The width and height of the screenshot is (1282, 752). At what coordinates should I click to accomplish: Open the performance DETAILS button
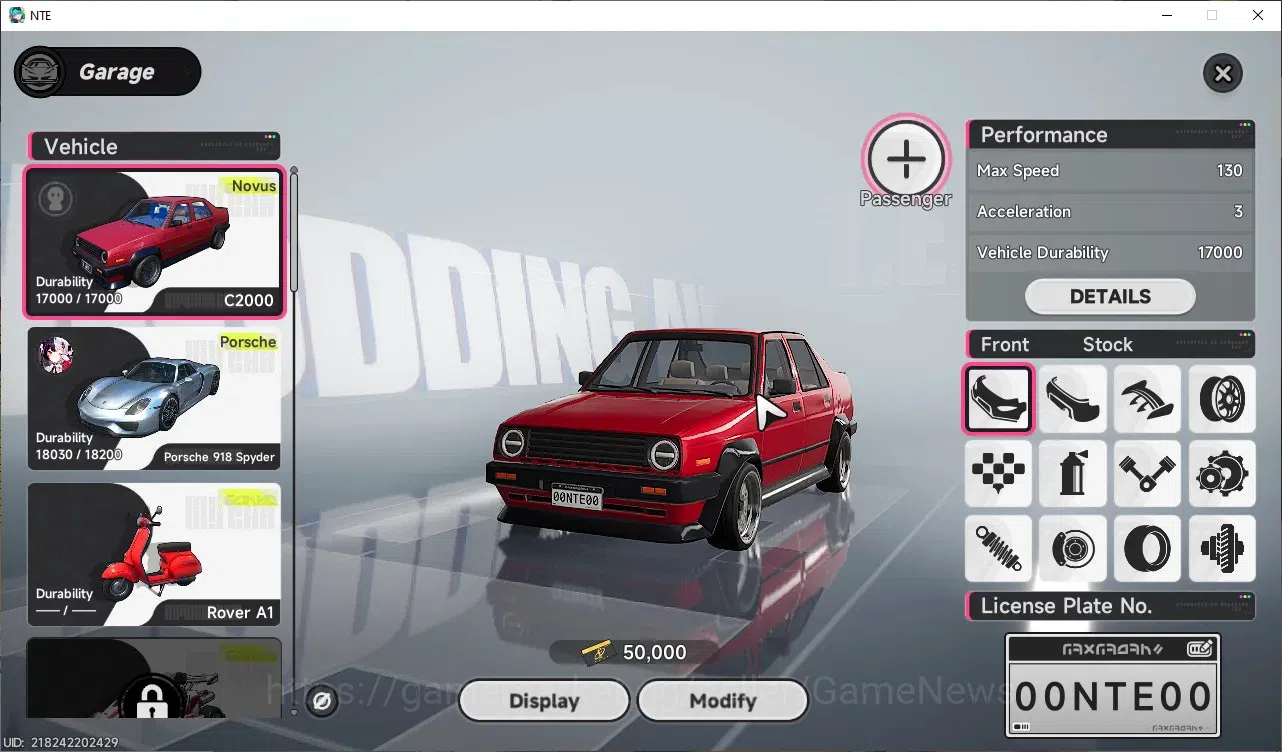pos(1110,296)
